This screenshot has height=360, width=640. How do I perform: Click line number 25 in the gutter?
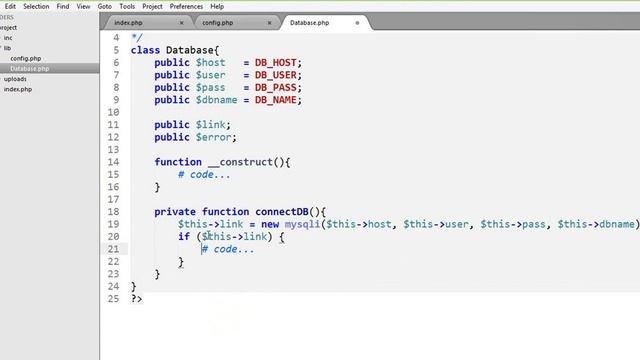[113, 299]
